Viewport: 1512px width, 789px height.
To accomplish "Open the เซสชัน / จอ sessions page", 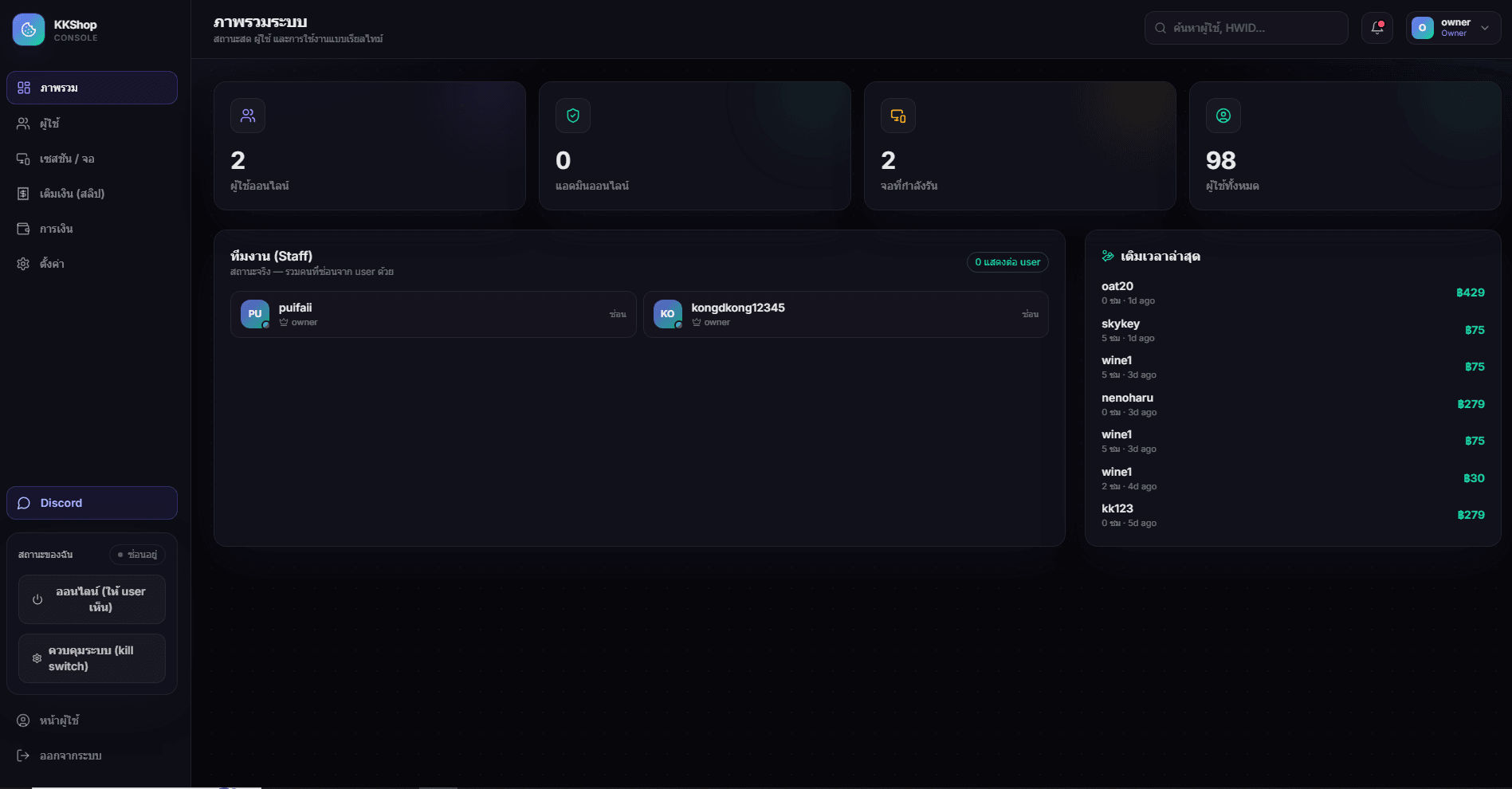I will pos(92,159).
